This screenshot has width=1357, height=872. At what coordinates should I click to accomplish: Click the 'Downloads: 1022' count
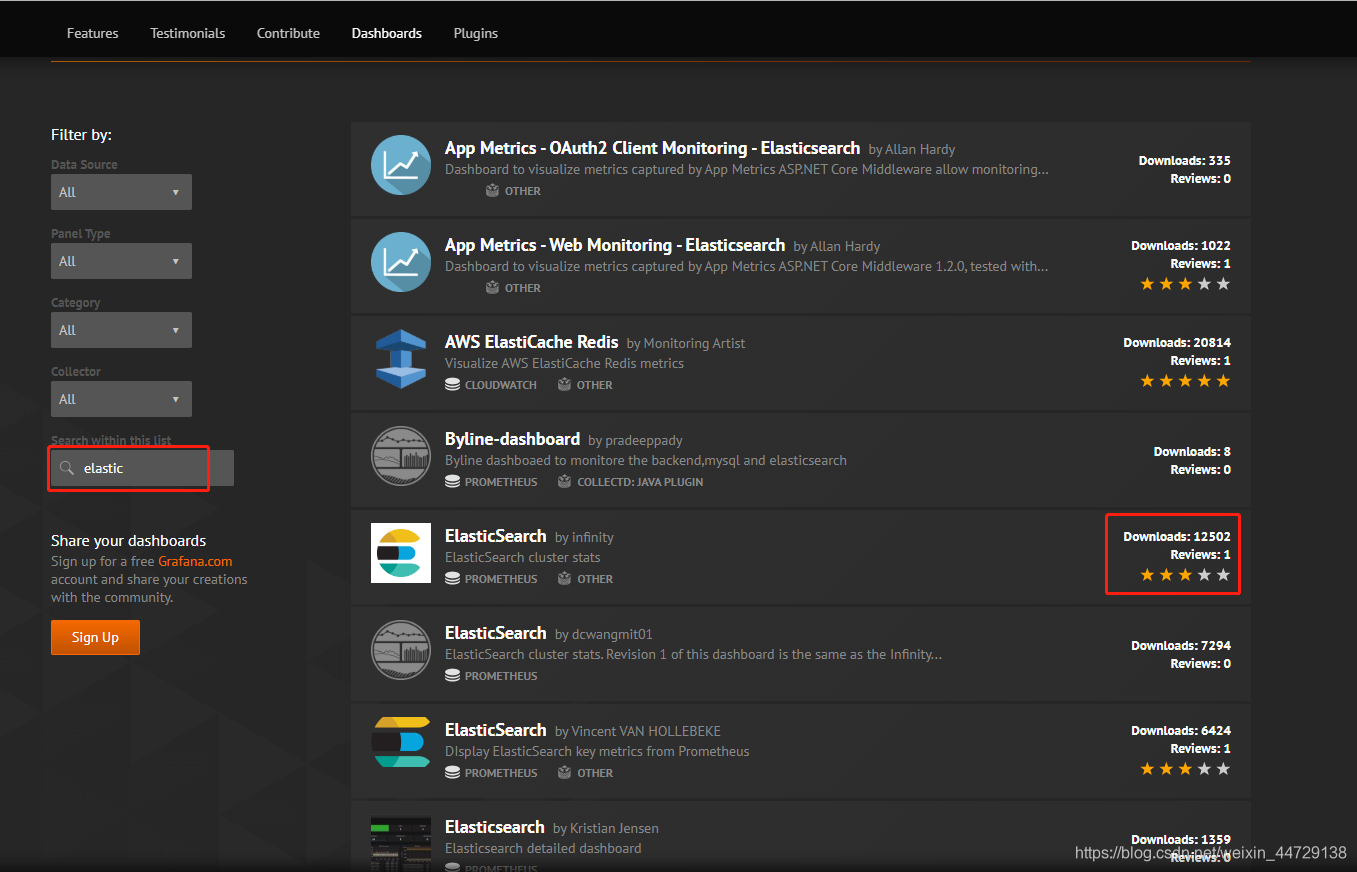click(x=1181, y=245)
